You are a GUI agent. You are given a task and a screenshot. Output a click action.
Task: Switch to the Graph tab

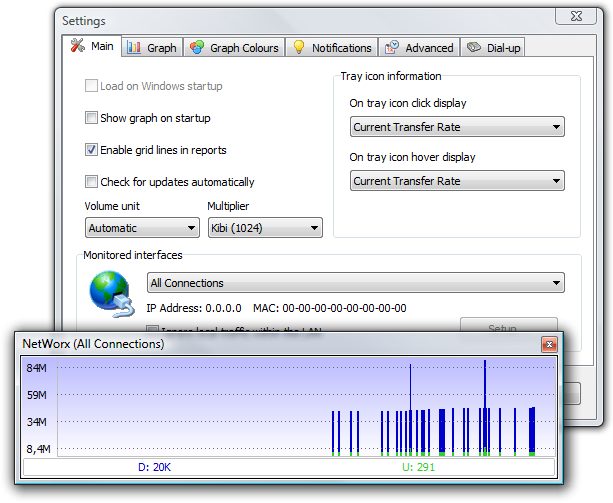pyautogui.click(x=152, y=48)
